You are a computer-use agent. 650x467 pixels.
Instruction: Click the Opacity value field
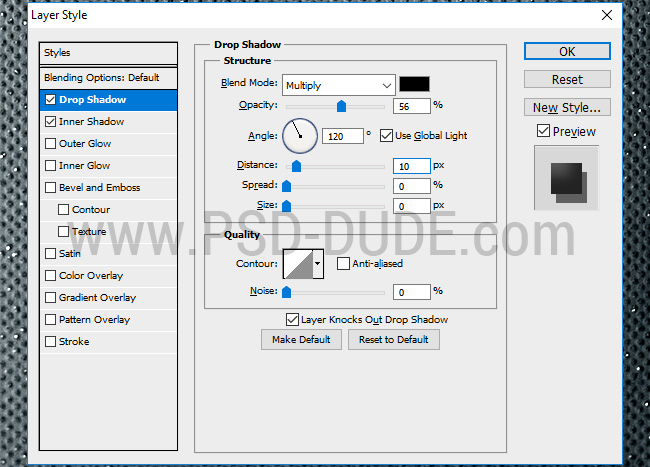412,106
